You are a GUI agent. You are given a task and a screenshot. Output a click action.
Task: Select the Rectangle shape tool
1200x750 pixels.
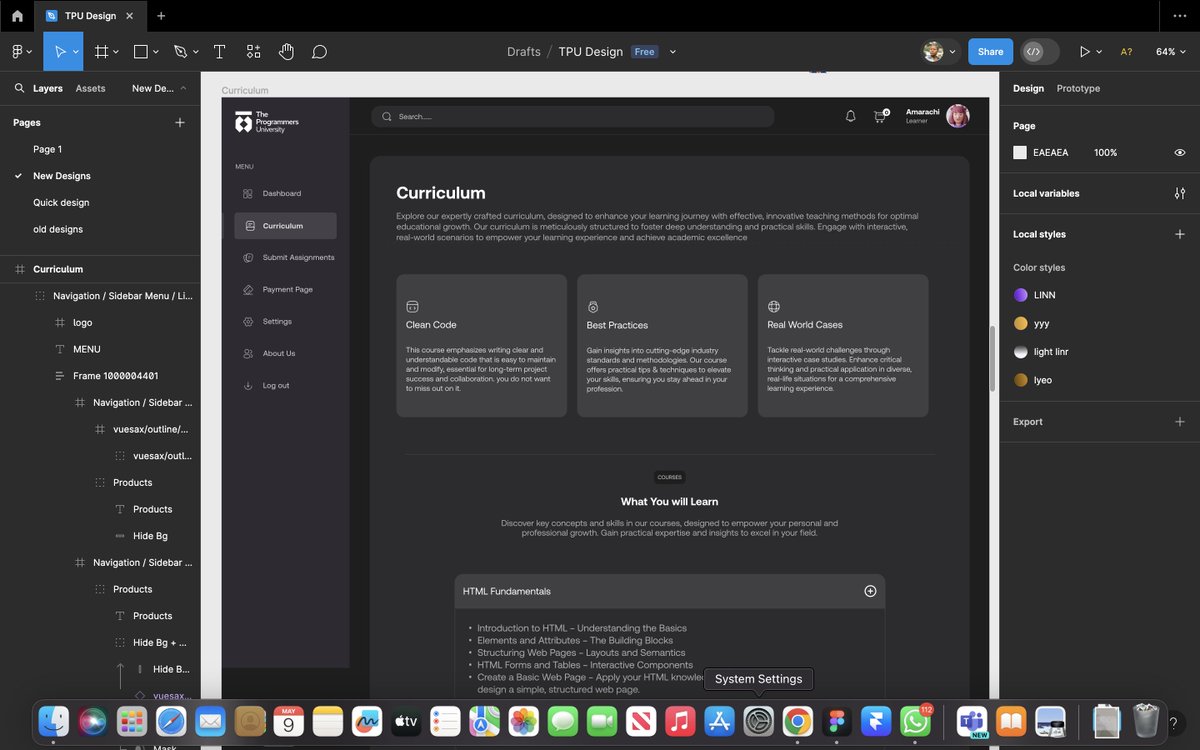[141, 51]
